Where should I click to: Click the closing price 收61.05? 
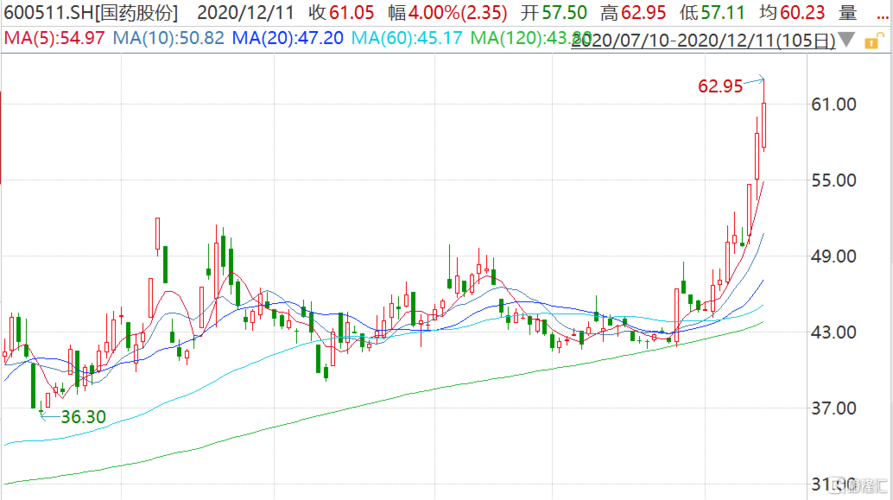click(342, 13)
